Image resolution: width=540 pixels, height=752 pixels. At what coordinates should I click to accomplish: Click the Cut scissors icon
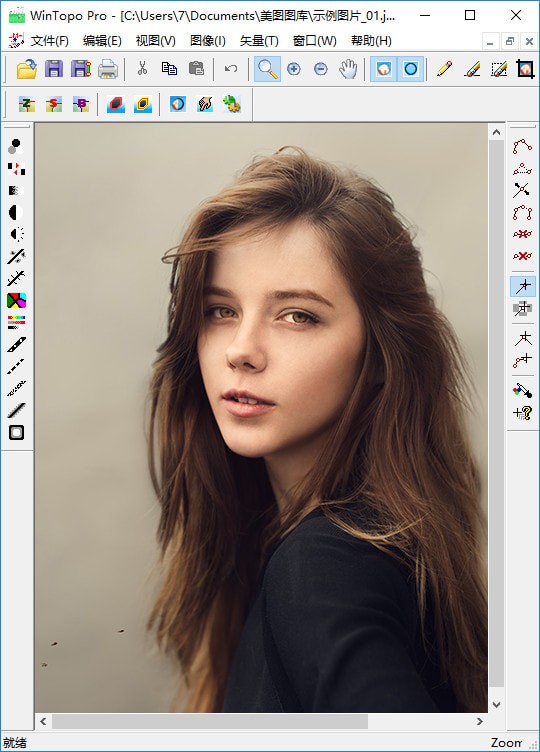click(x=142, y=69)
